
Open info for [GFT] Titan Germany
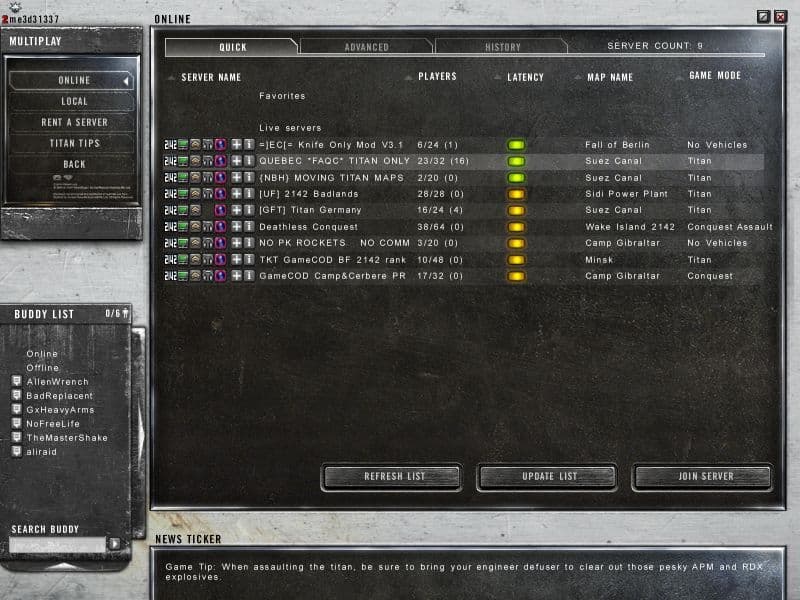click(249, 210)
